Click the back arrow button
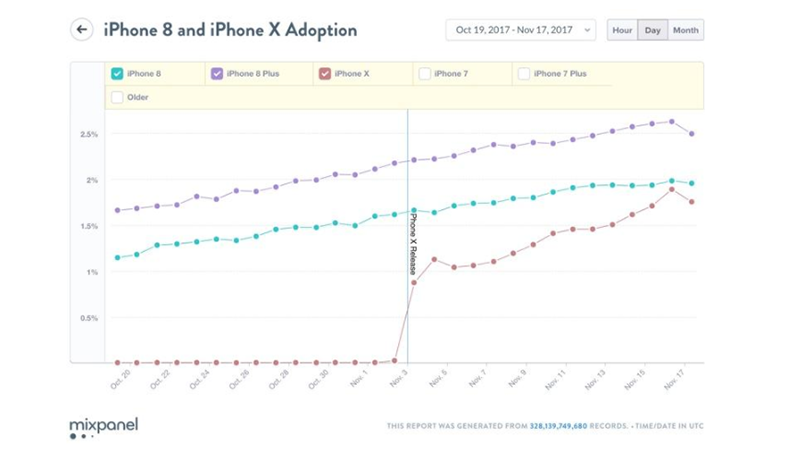This screenshot has height=450, width=800. (x=81, y=29)
